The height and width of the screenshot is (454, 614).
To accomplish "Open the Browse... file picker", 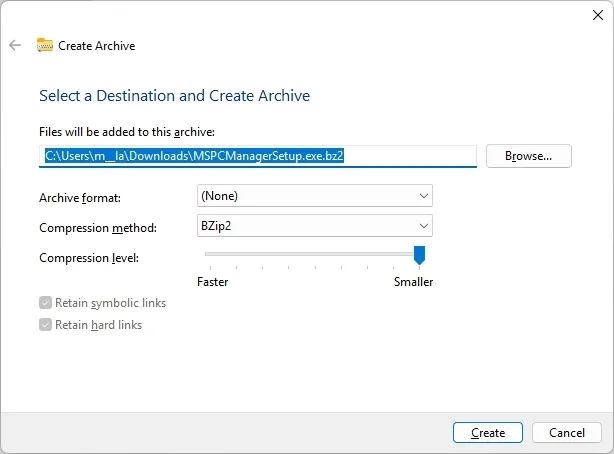I will [x=529, y=156].
